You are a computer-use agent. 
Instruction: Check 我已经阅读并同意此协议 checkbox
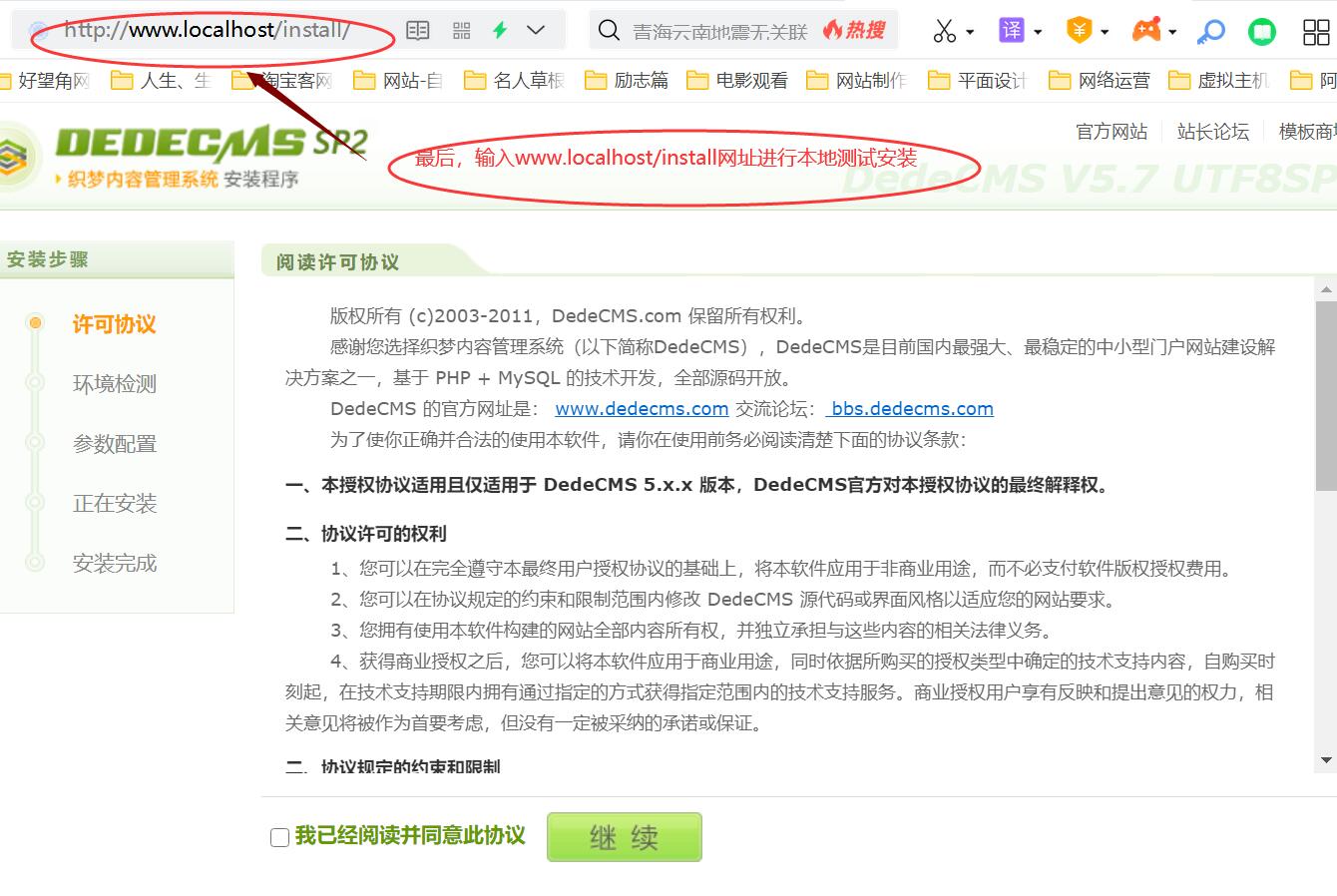(280, 837)
